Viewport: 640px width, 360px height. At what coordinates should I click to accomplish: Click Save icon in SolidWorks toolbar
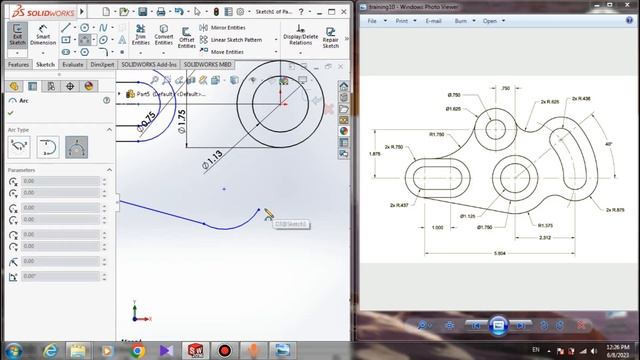[x=142, y=11]
